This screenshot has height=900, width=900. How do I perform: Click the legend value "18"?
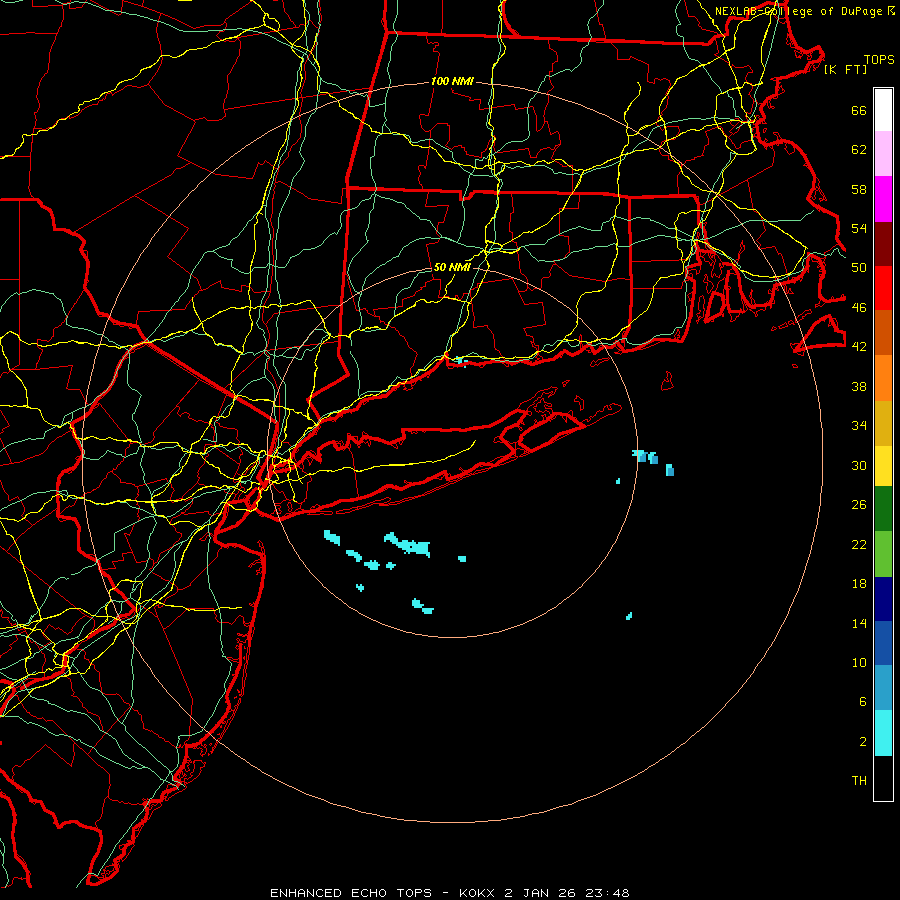tap(859, 583)
